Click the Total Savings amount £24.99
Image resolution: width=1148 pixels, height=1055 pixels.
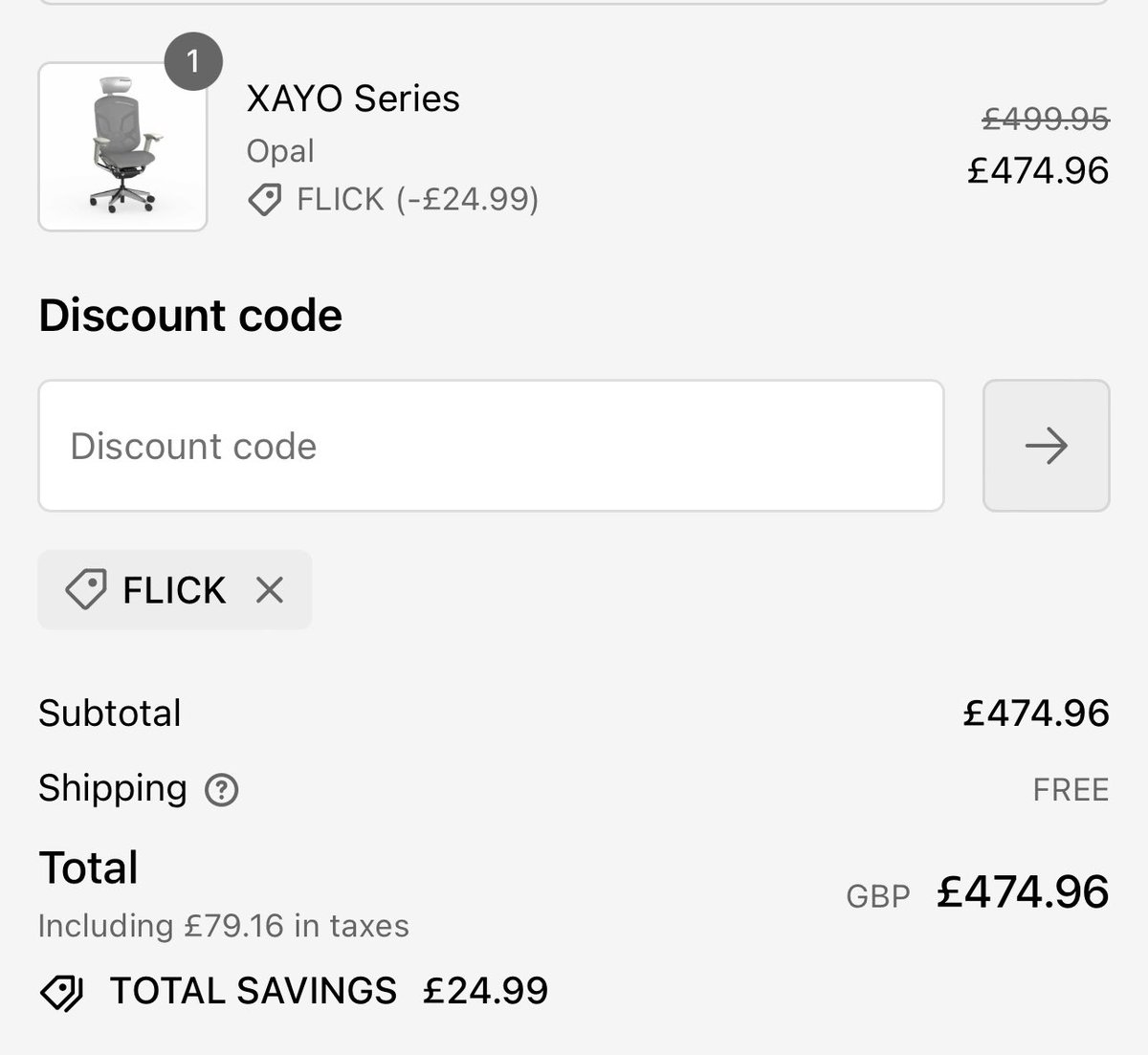click(x=485, y=991)
